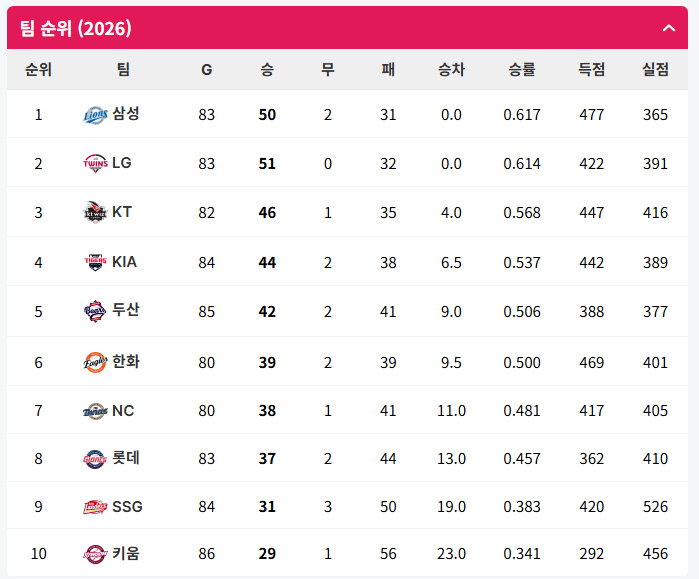Open the 삼성 team name link
Screen dimensions: 699x579
[126, 114]
